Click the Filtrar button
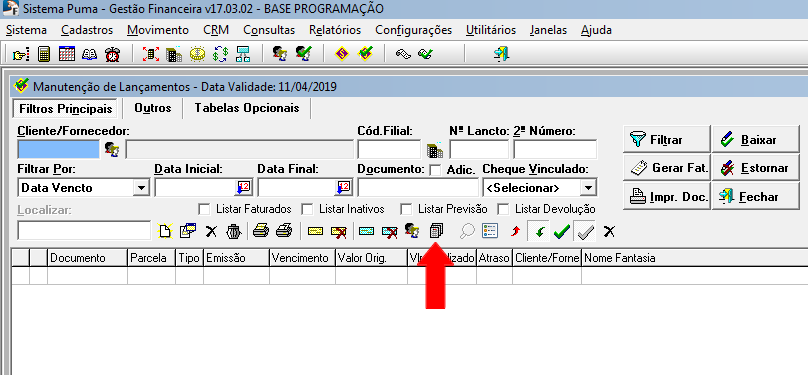 (x=666, y=139)
